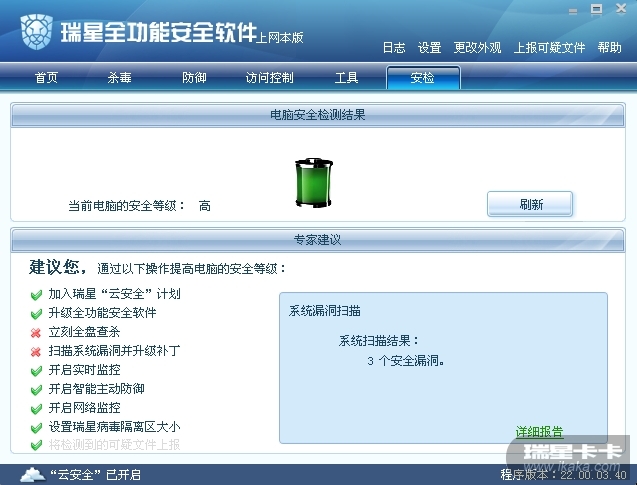This screenshot has width=637, height=485.
Task: Click the 刷新 button
Action: pos(530,204)
